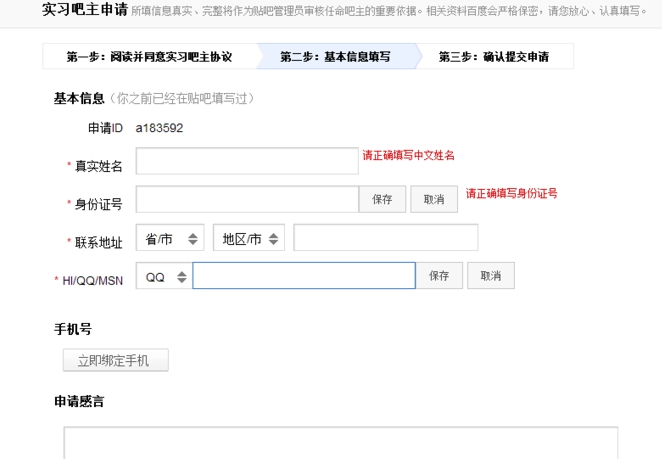
Task: Select step three 确认提交申请 tab
Action: [494, 56]
